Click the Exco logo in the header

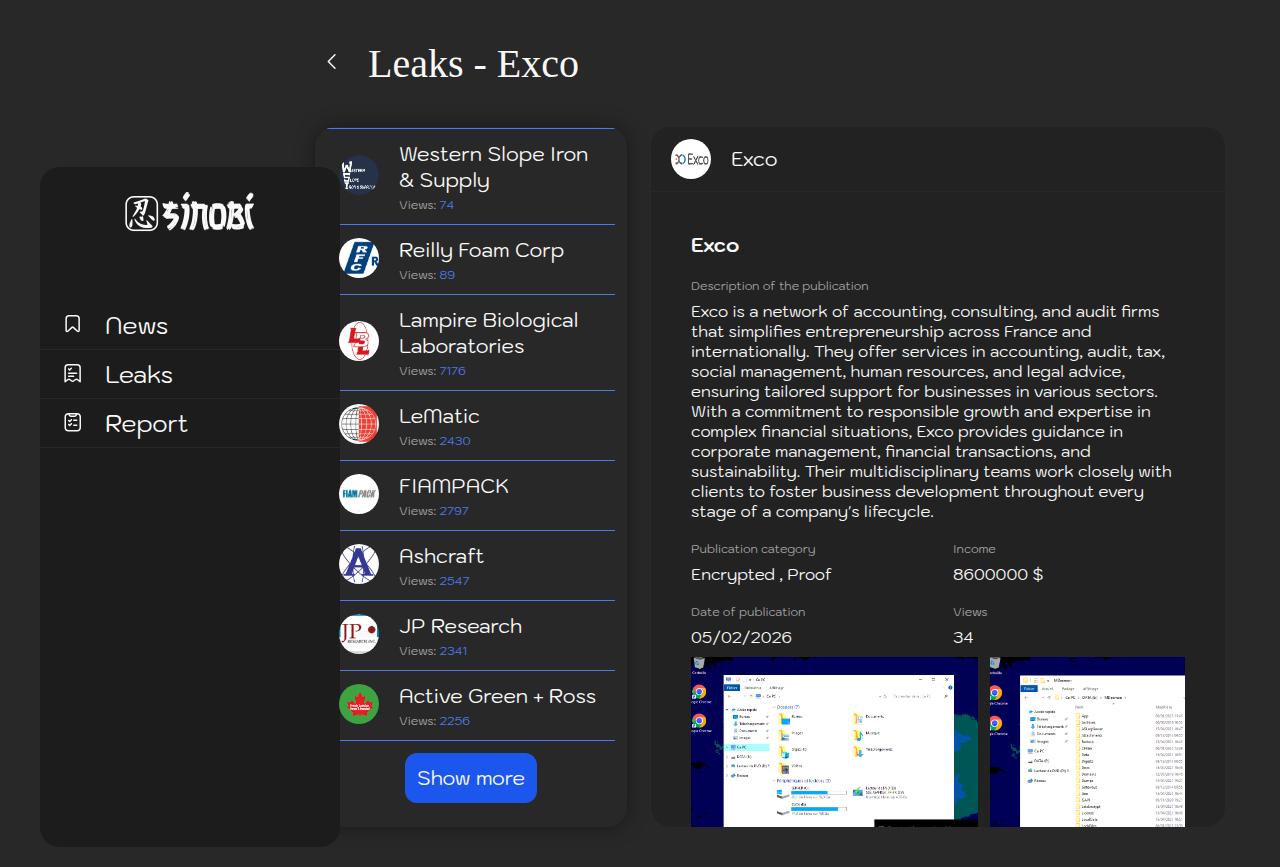point(691,159)
